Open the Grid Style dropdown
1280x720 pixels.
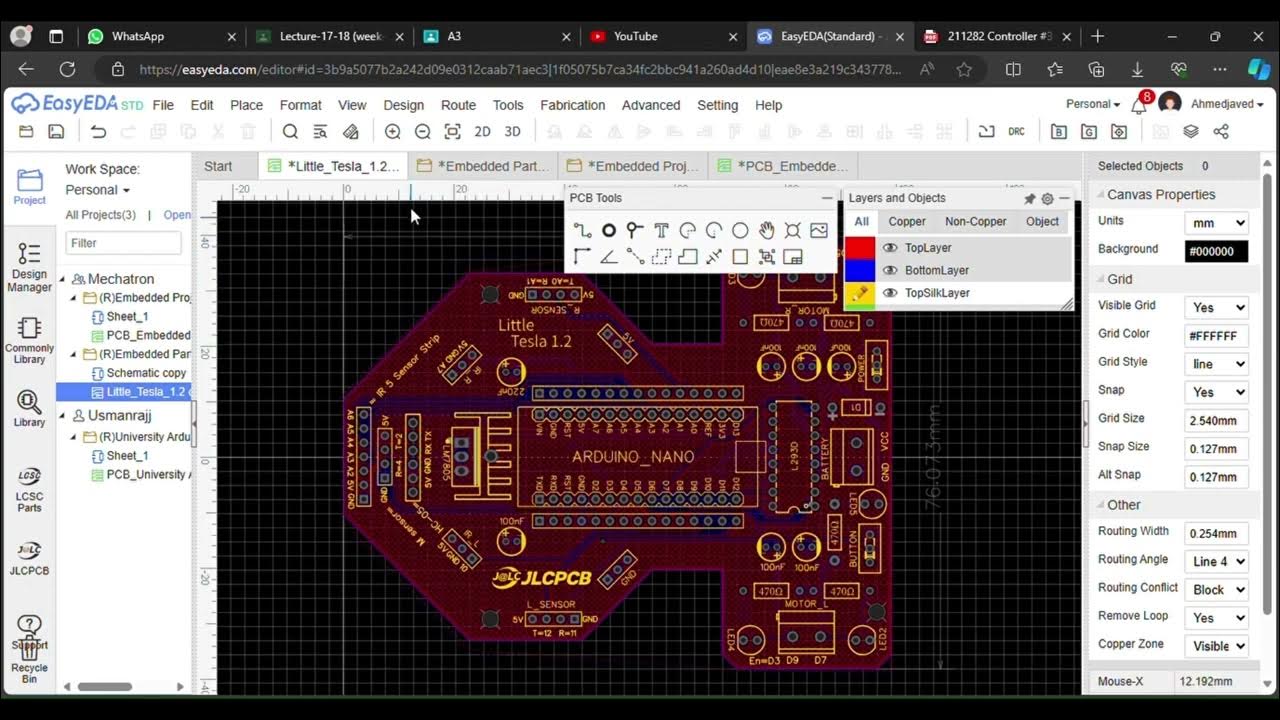(x=1216, y=364)
